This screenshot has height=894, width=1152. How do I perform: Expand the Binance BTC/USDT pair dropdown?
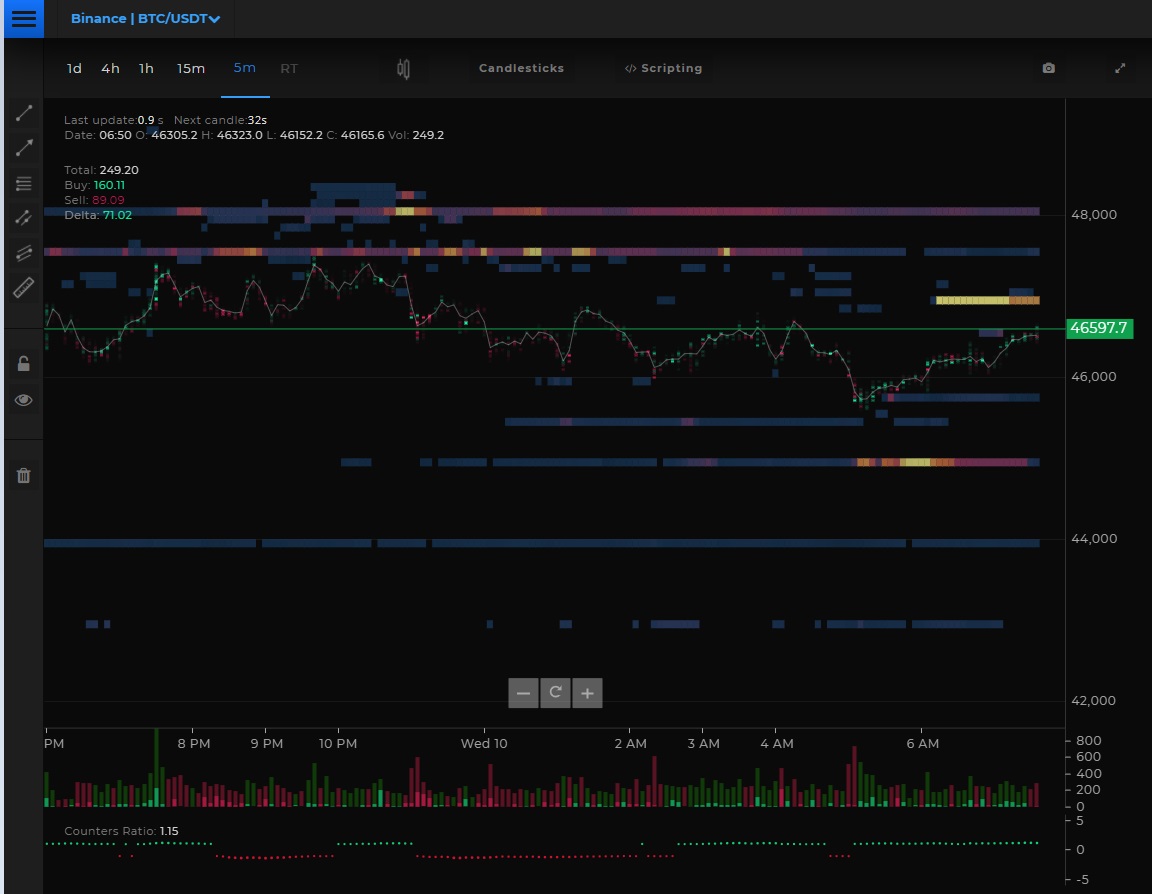pyautogui.click(x=145, y=18)
